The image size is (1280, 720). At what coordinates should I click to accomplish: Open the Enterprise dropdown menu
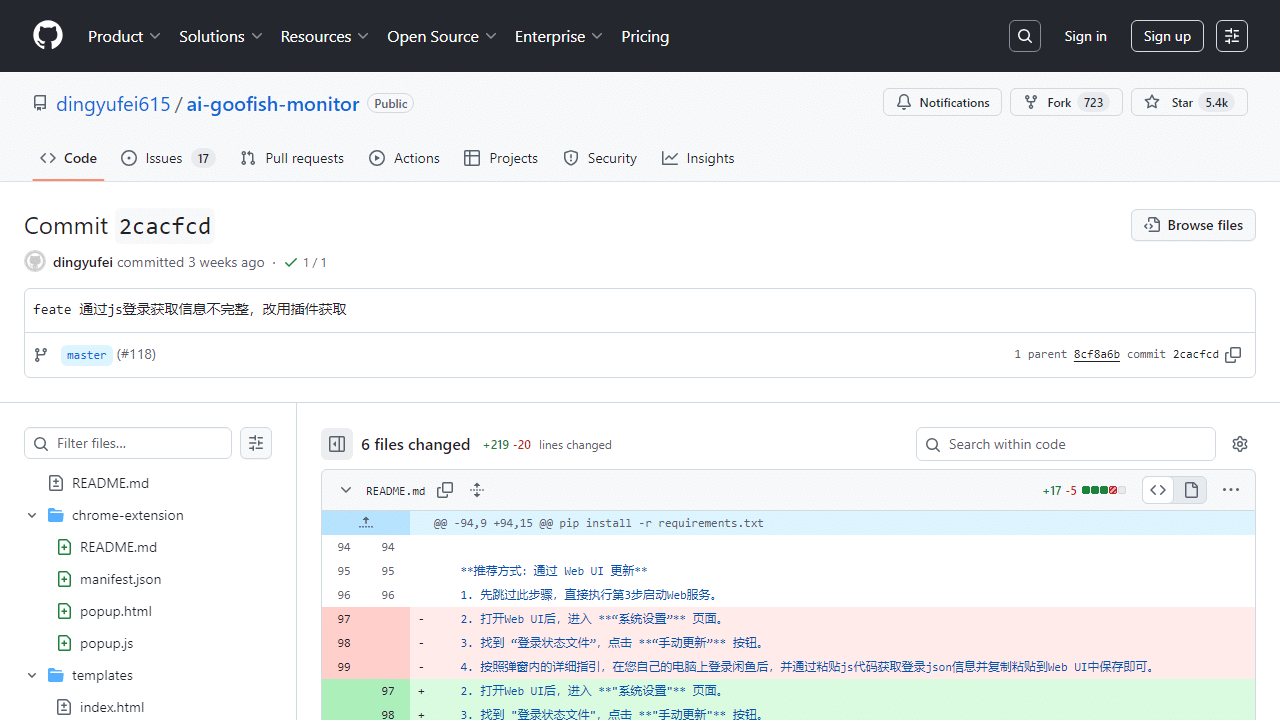pyautogui.click(x=558, y=36)
